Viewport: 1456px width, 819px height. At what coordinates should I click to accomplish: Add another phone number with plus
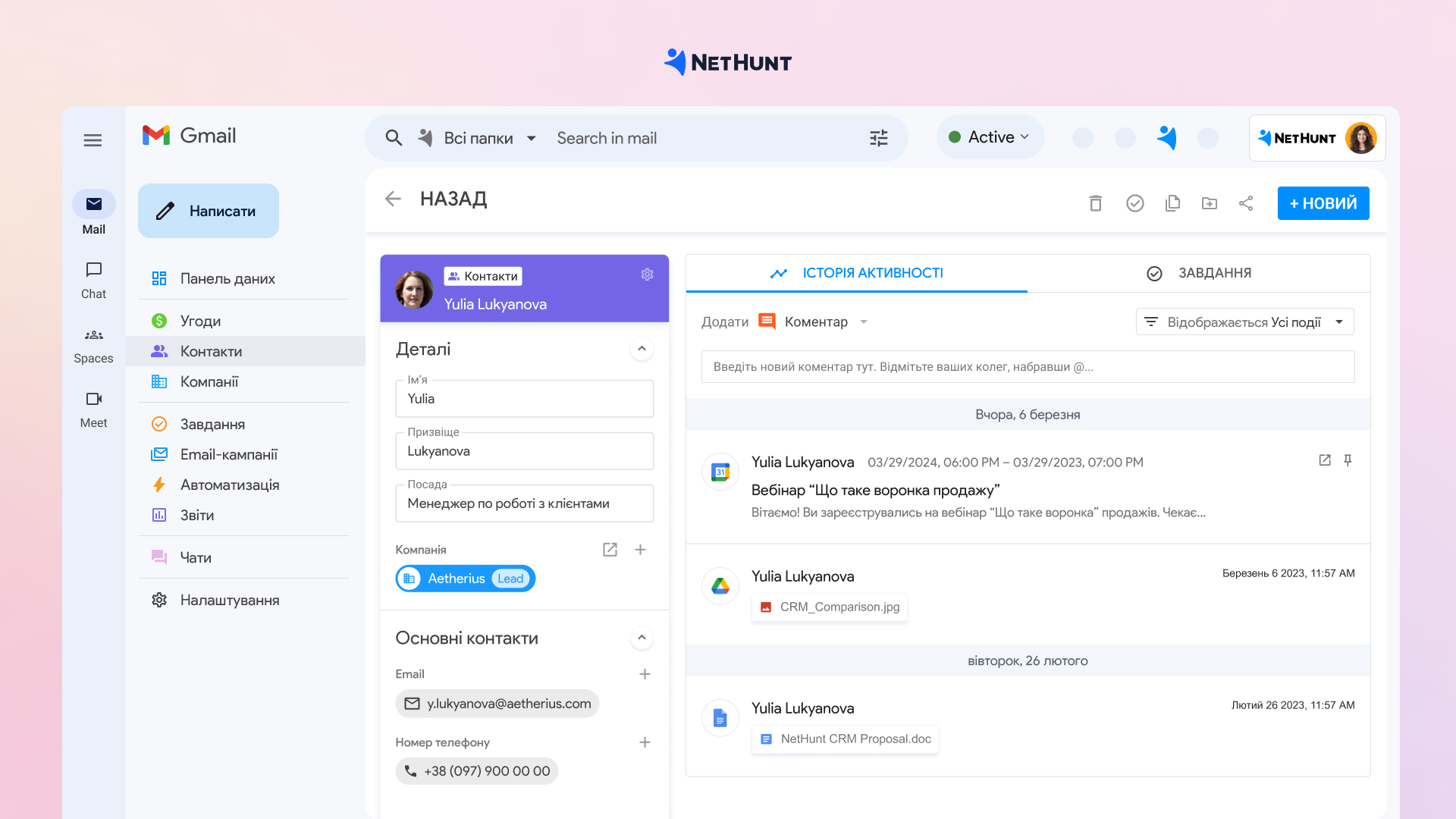click(x=645, y=742)
